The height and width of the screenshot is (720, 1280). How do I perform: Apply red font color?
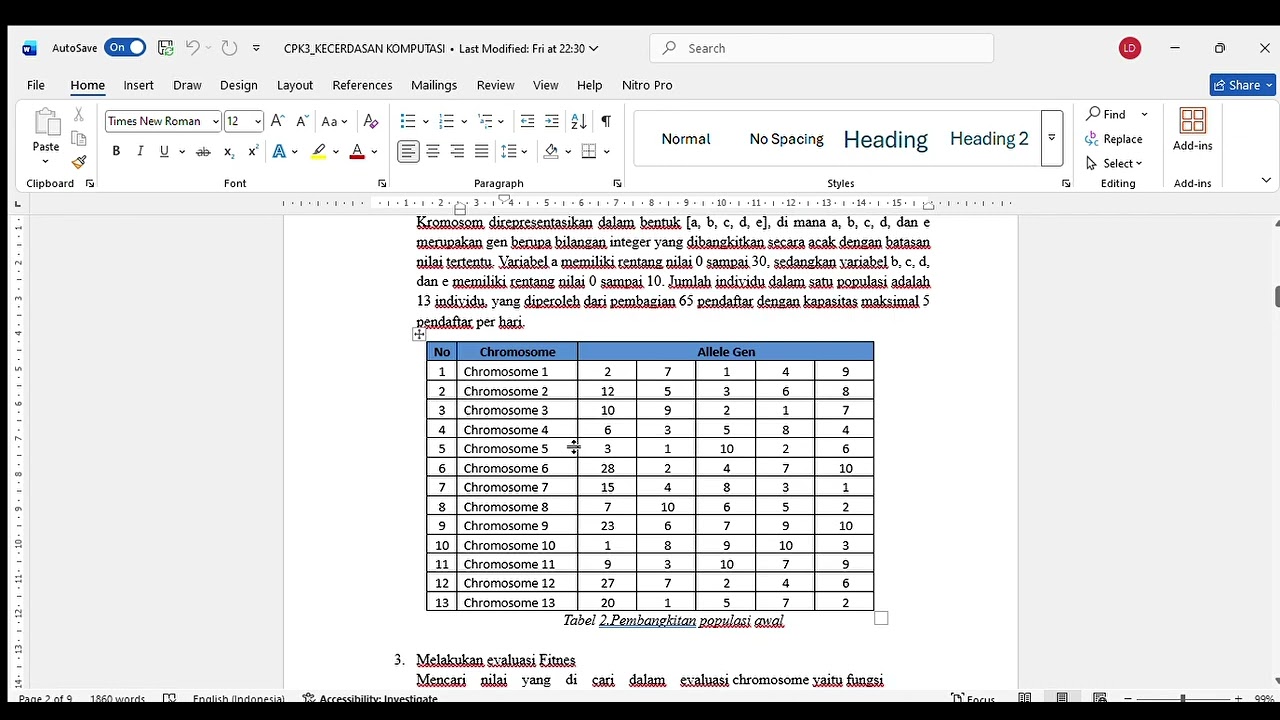[x=357, y=152]
